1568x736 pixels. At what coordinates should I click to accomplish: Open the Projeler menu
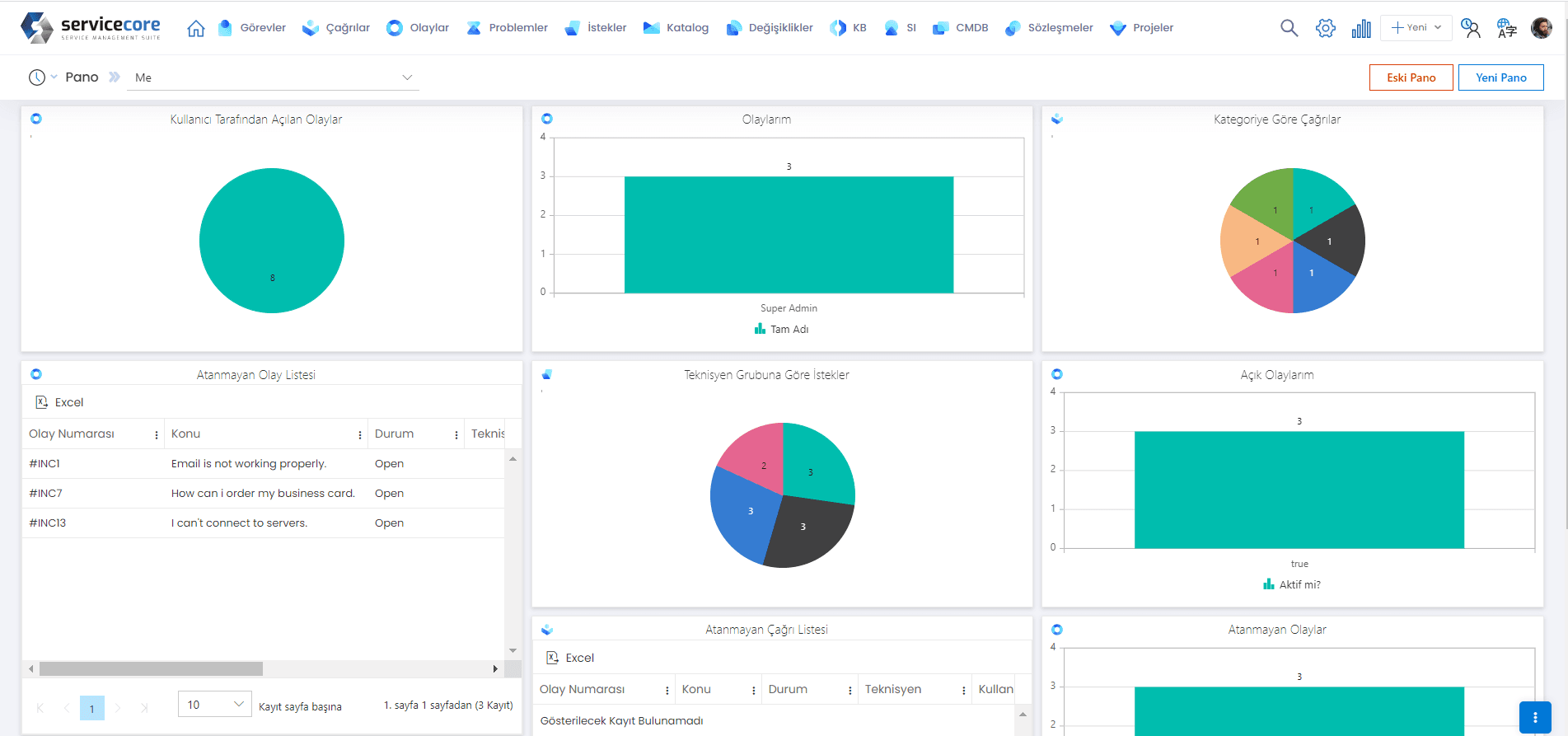(x=1142, y=28)
